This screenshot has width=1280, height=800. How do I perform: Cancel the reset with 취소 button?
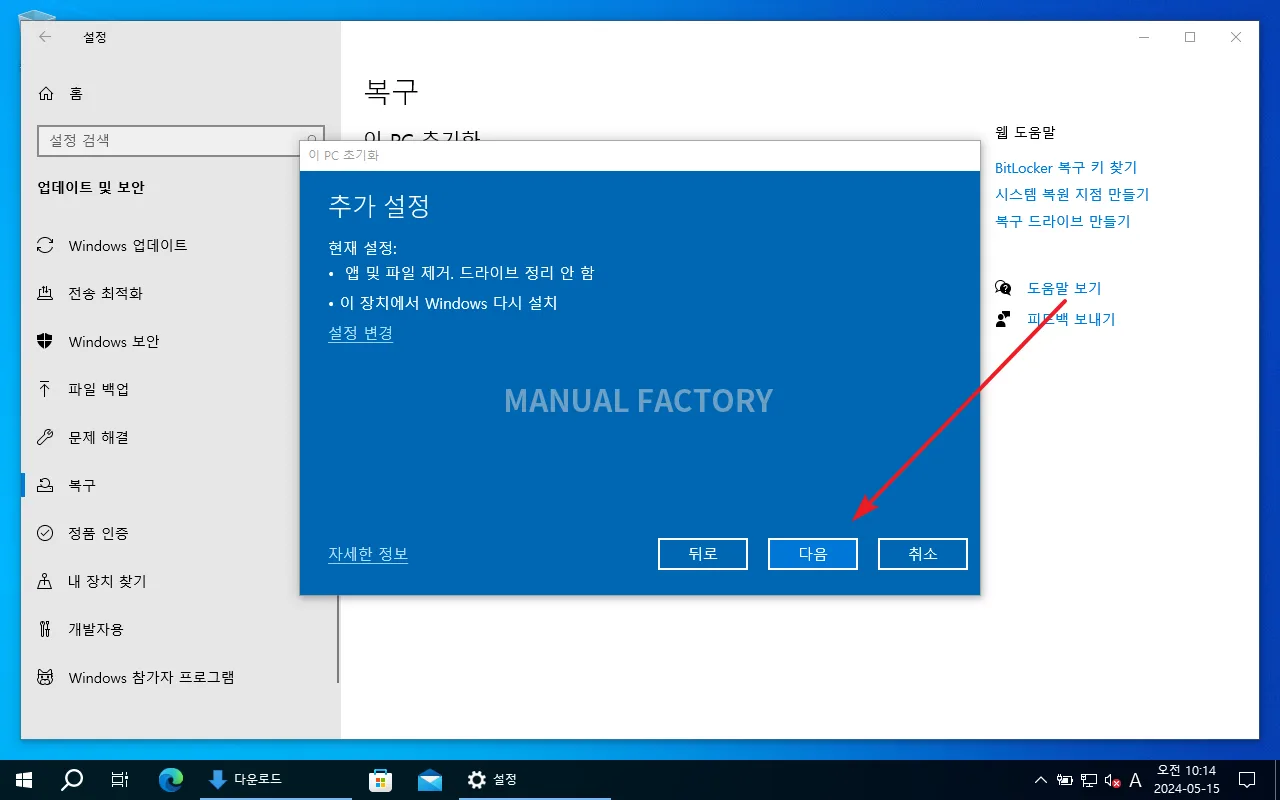[923, 554]
